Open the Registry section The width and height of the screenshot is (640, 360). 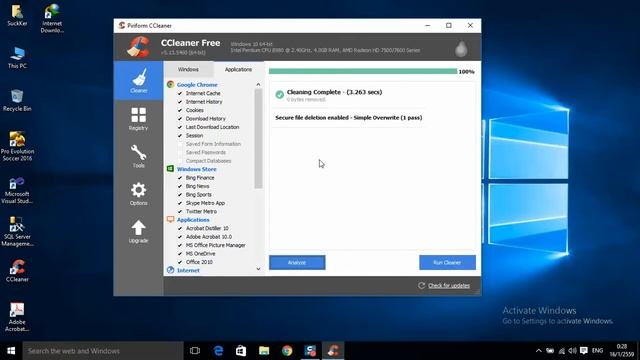138,119
